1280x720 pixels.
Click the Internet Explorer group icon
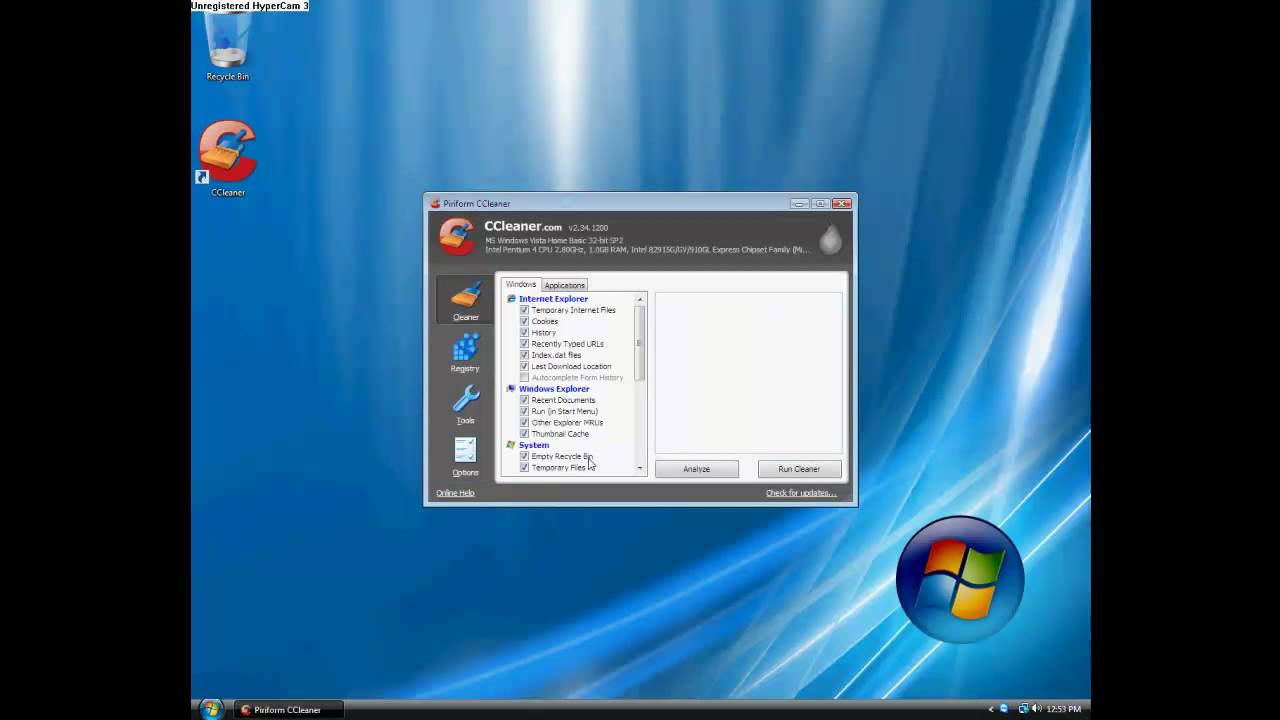[511, 299]
